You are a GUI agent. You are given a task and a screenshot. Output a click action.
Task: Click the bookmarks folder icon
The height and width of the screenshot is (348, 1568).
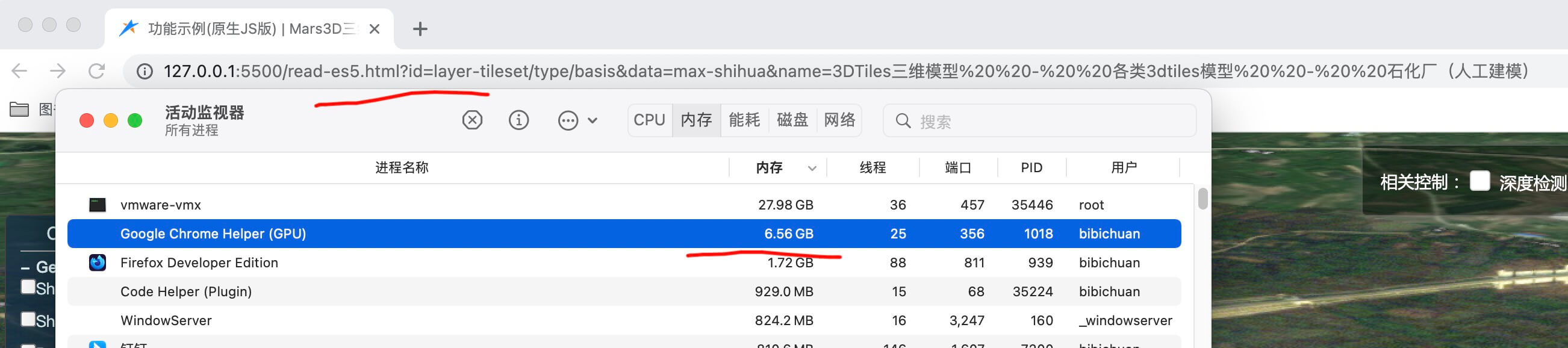coord(19,110)
